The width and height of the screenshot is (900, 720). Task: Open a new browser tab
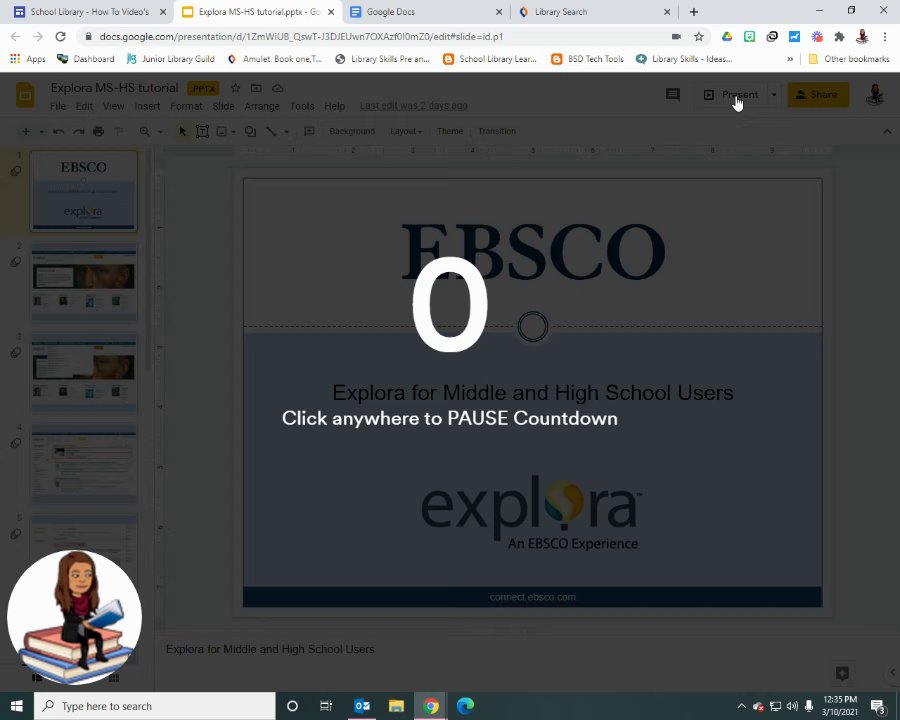click(694, 12)
